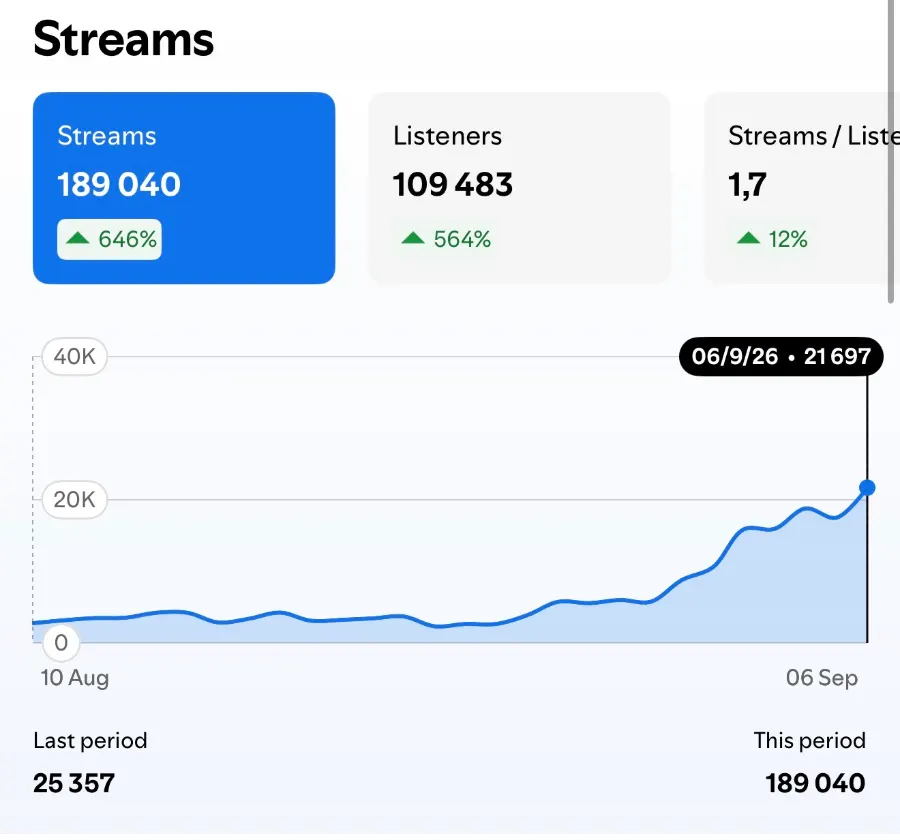Click the This period label
This screenshot has height=840, width=900.
(809, 741)
